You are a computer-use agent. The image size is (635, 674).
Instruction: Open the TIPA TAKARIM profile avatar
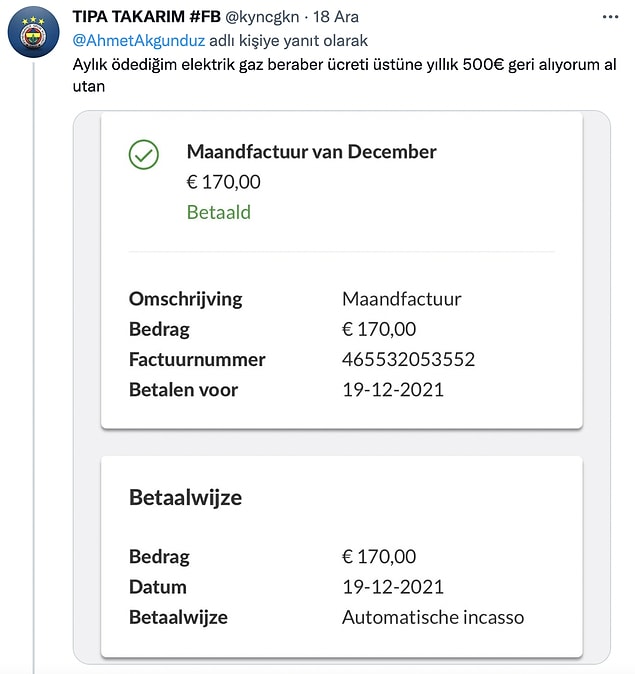click(34, 32)
